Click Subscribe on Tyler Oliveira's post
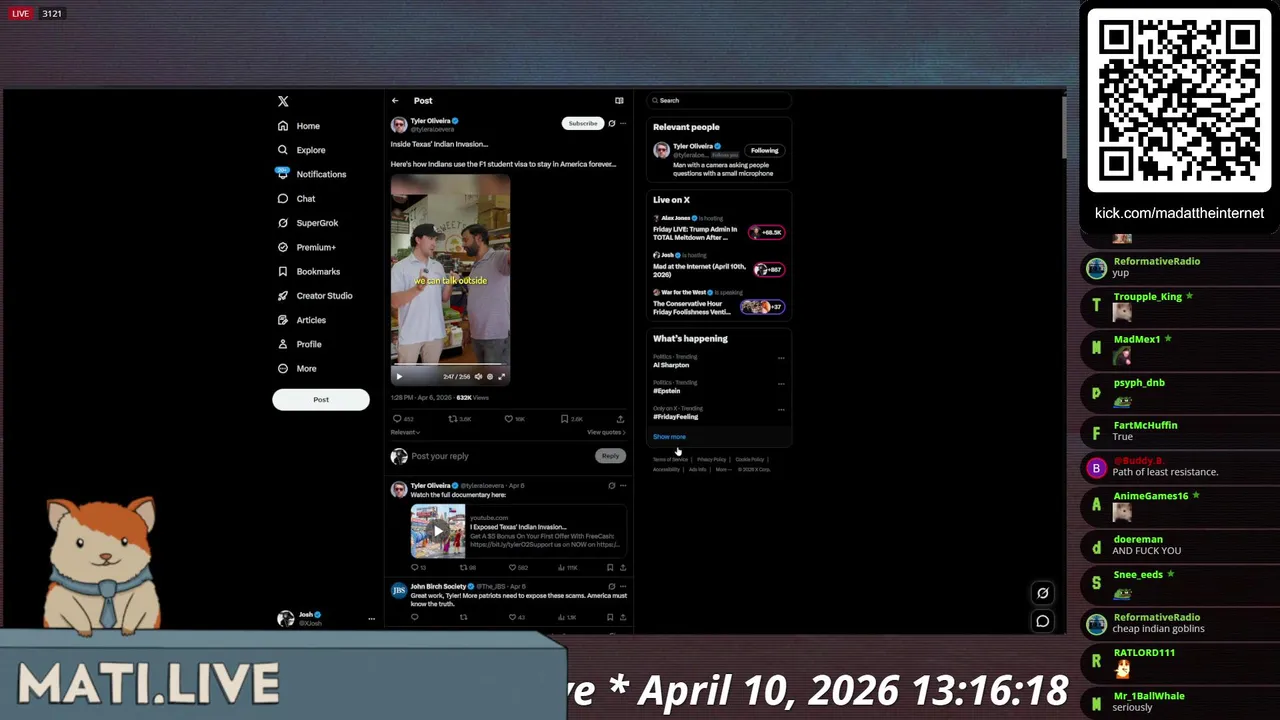The image size is (1280, 720). click(582, 123)
